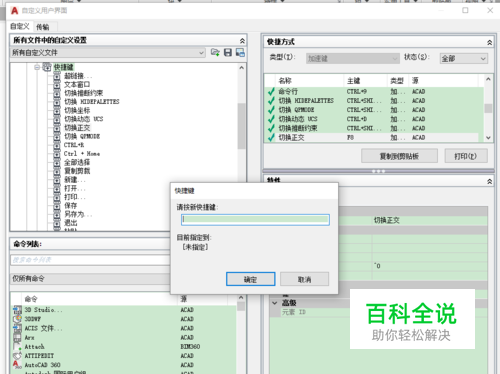Image resolution: width=500 pixels, height=374 pixels.
Task: Open the 状态 dropdown showing 全部
Action: tap(464, 59)
